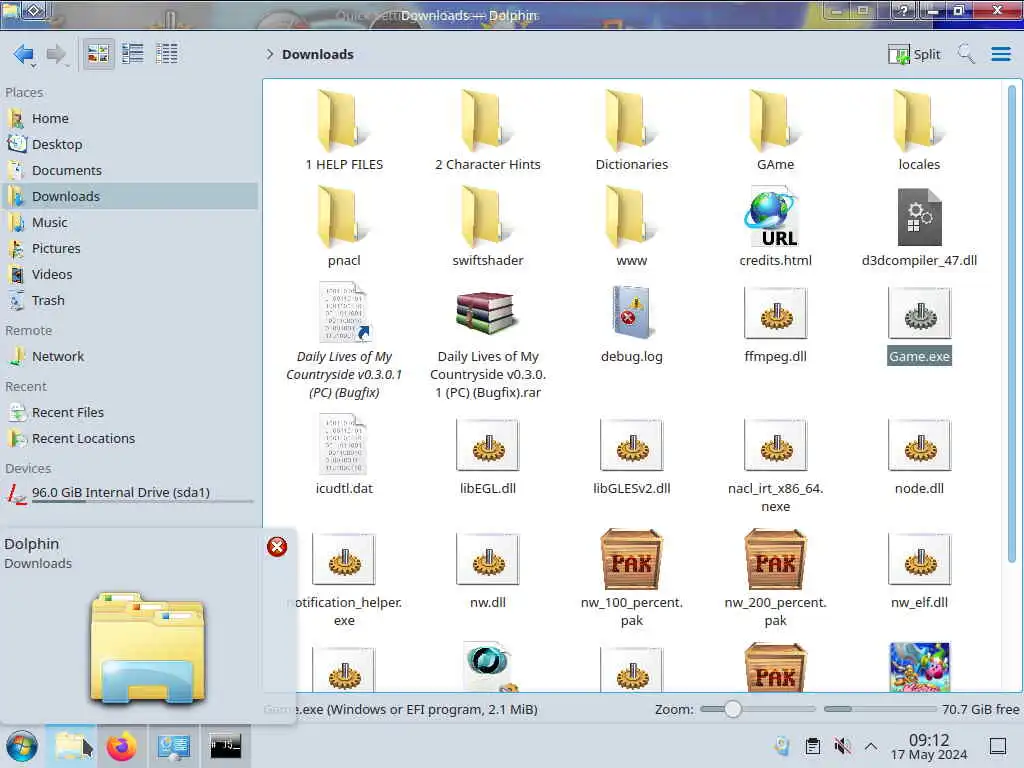Viewport: 1024px width, 768px height.
Task: Click the vertical scrollbar of file view
Action: pyautogui.click(x=1012, y=323)
